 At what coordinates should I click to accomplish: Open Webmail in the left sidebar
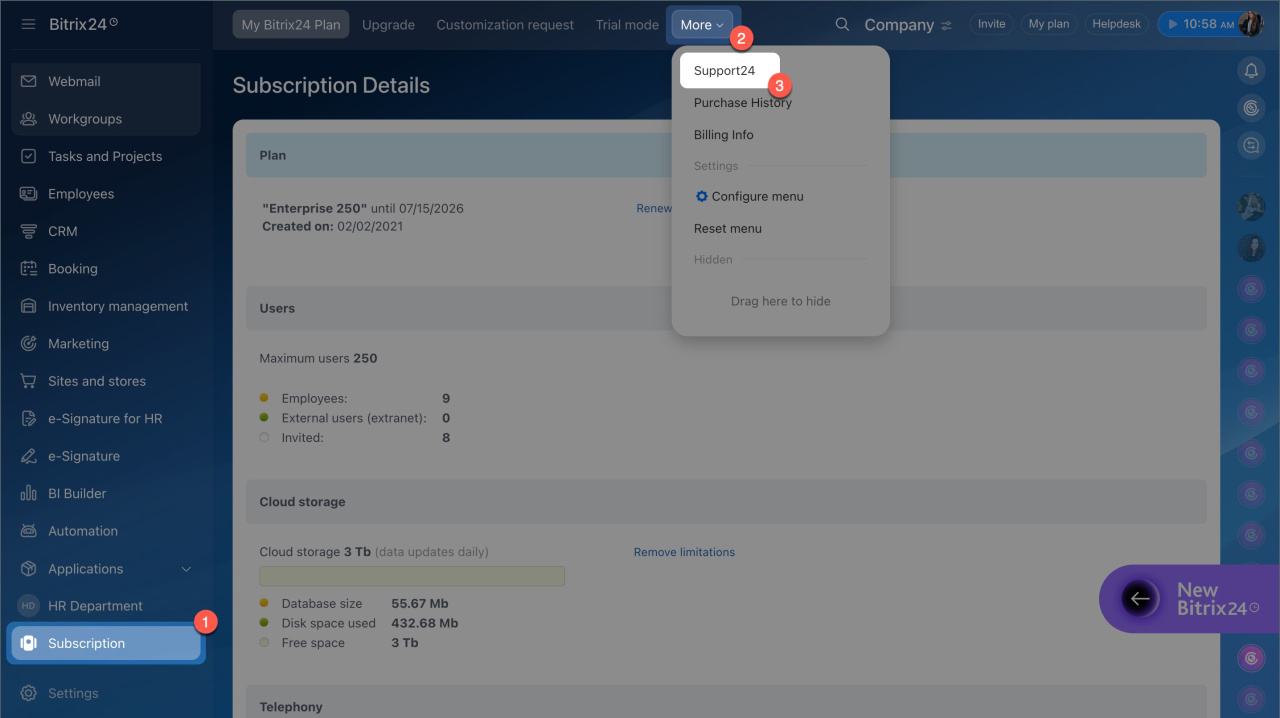tap(74, 81)
